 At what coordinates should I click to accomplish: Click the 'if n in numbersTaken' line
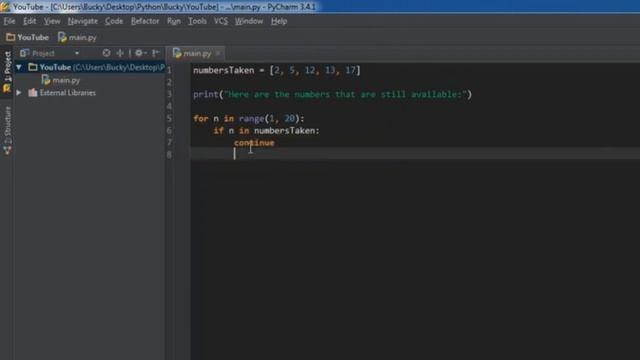267,131
